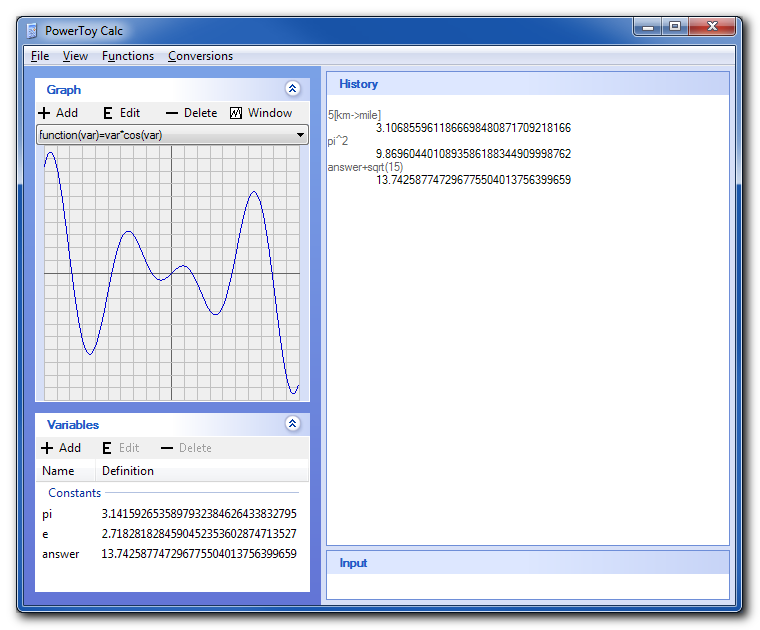
Task: Click the Definition column header
Action: pos(202,471)
